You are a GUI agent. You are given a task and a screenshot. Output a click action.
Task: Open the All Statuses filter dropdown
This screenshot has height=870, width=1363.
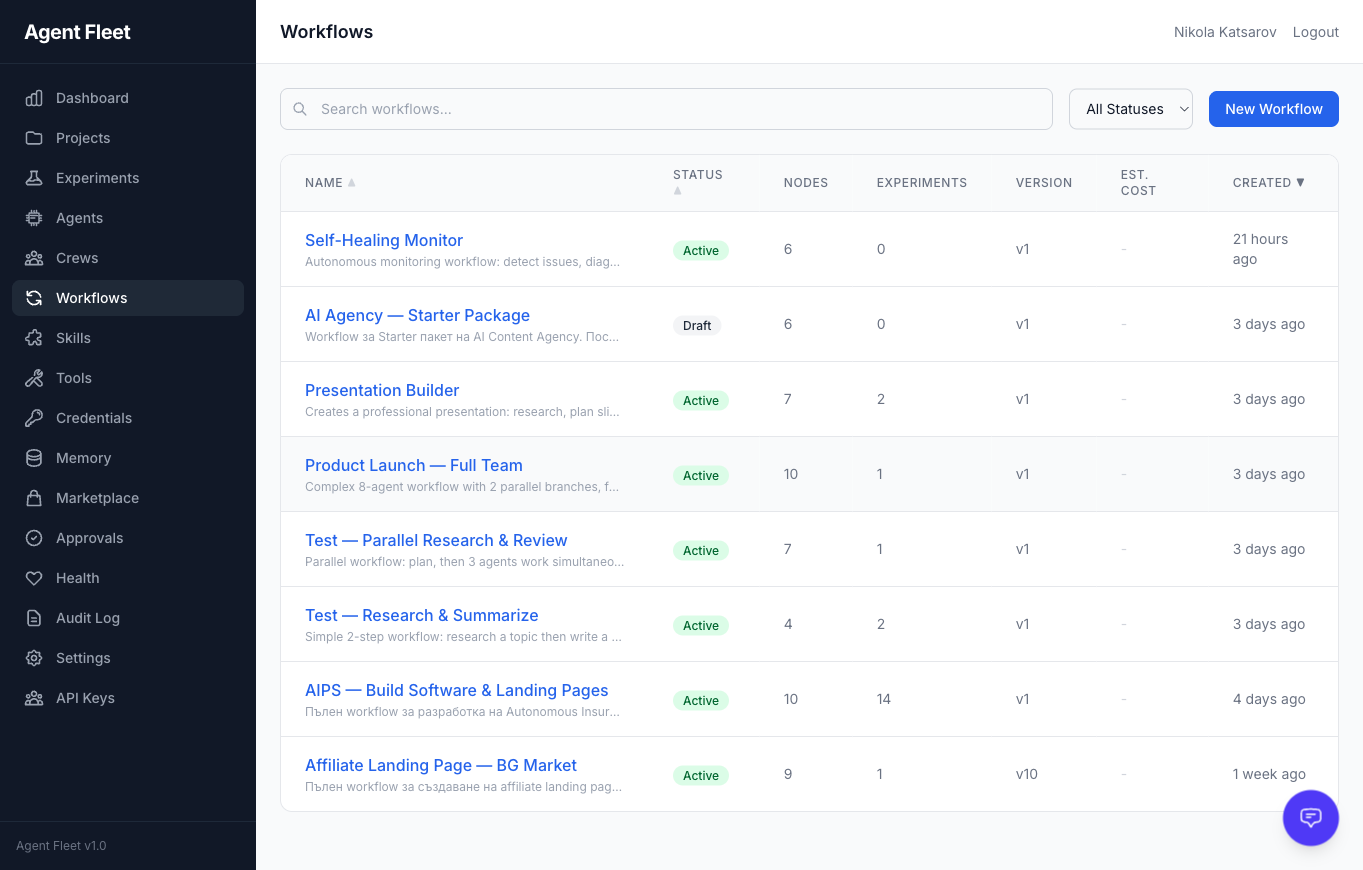1130,108
